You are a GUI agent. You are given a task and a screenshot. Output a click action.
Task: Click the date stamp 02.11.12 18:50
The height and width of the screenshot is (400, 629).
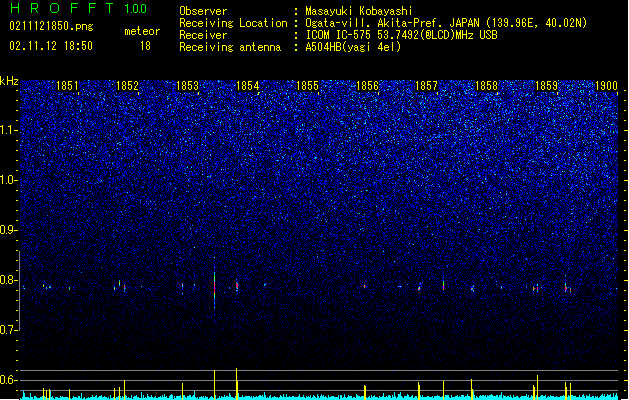tap(51, 46)
